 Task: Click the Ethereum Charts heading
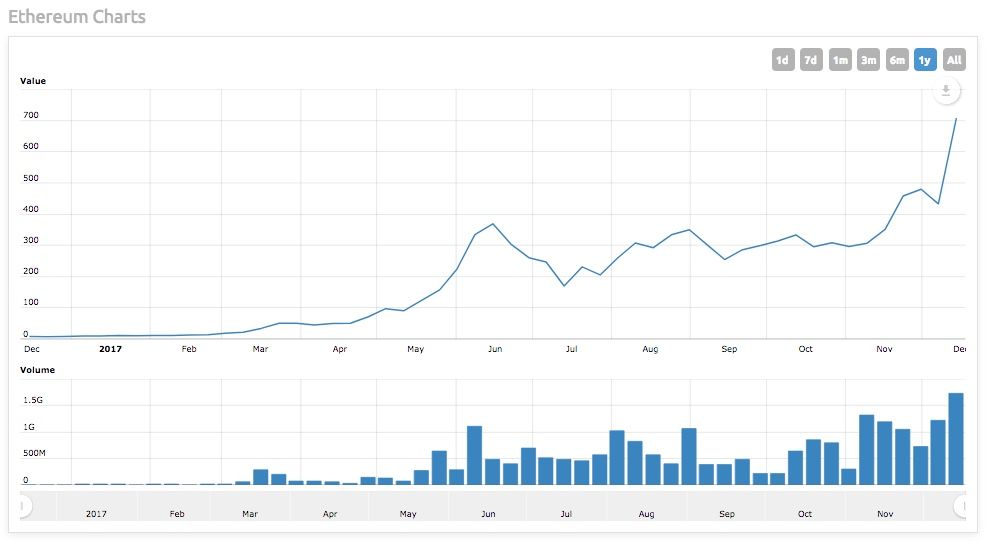pyautogui.click(x=77, y=16)
